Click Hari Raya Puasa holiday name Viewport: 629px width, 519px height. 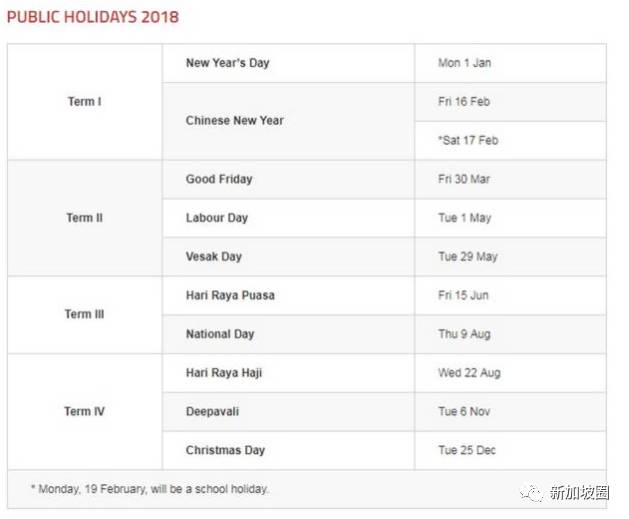[x=230, y=295]
